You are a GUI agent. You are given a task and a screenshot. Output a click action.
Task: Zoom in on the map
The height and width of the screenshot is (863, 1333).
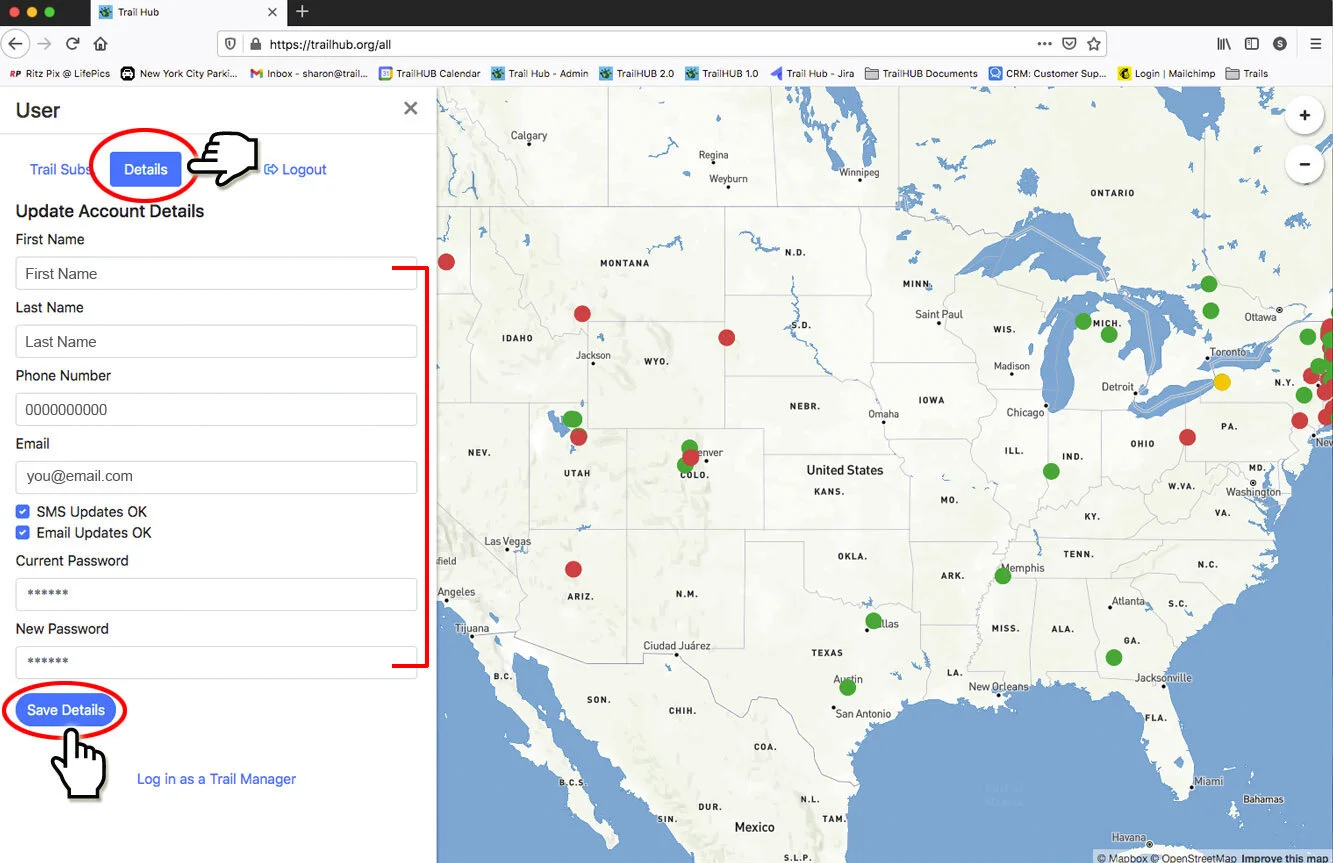1304,116
